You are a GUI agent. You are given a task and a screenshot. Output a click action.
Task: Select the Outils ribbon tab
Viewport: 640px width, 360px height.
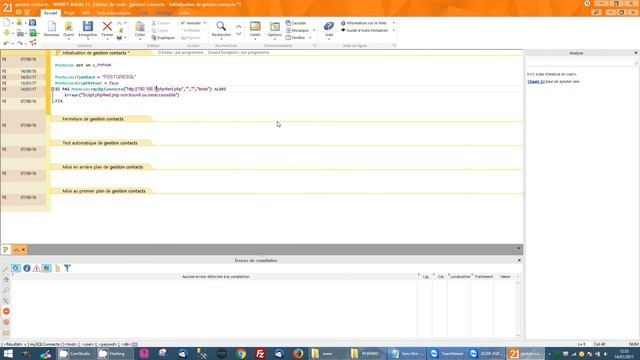pos(184,13)
